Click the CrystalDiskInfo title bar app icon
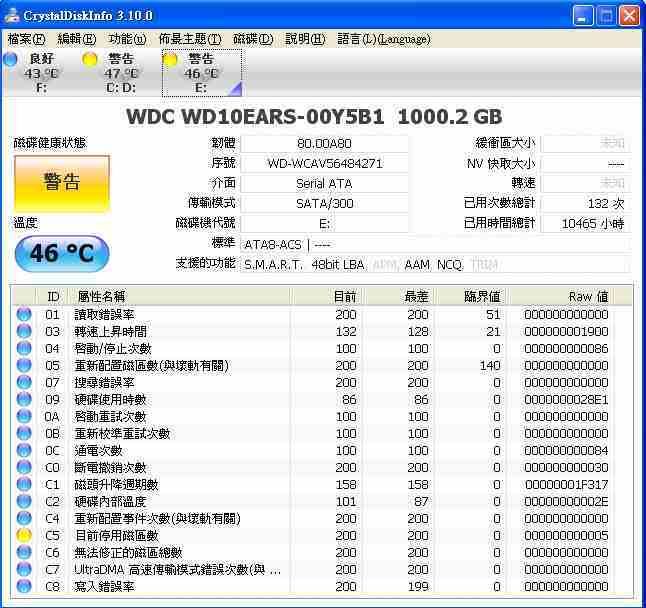 tap(12, 16)
